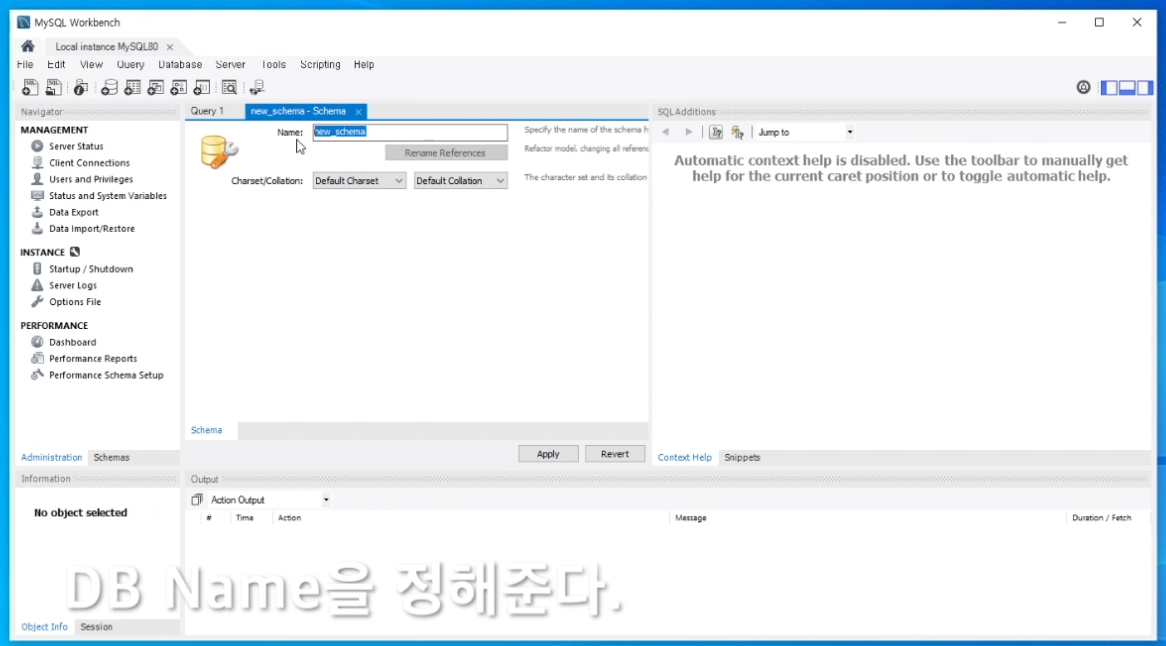Open the Database menu

click(180, 65)
